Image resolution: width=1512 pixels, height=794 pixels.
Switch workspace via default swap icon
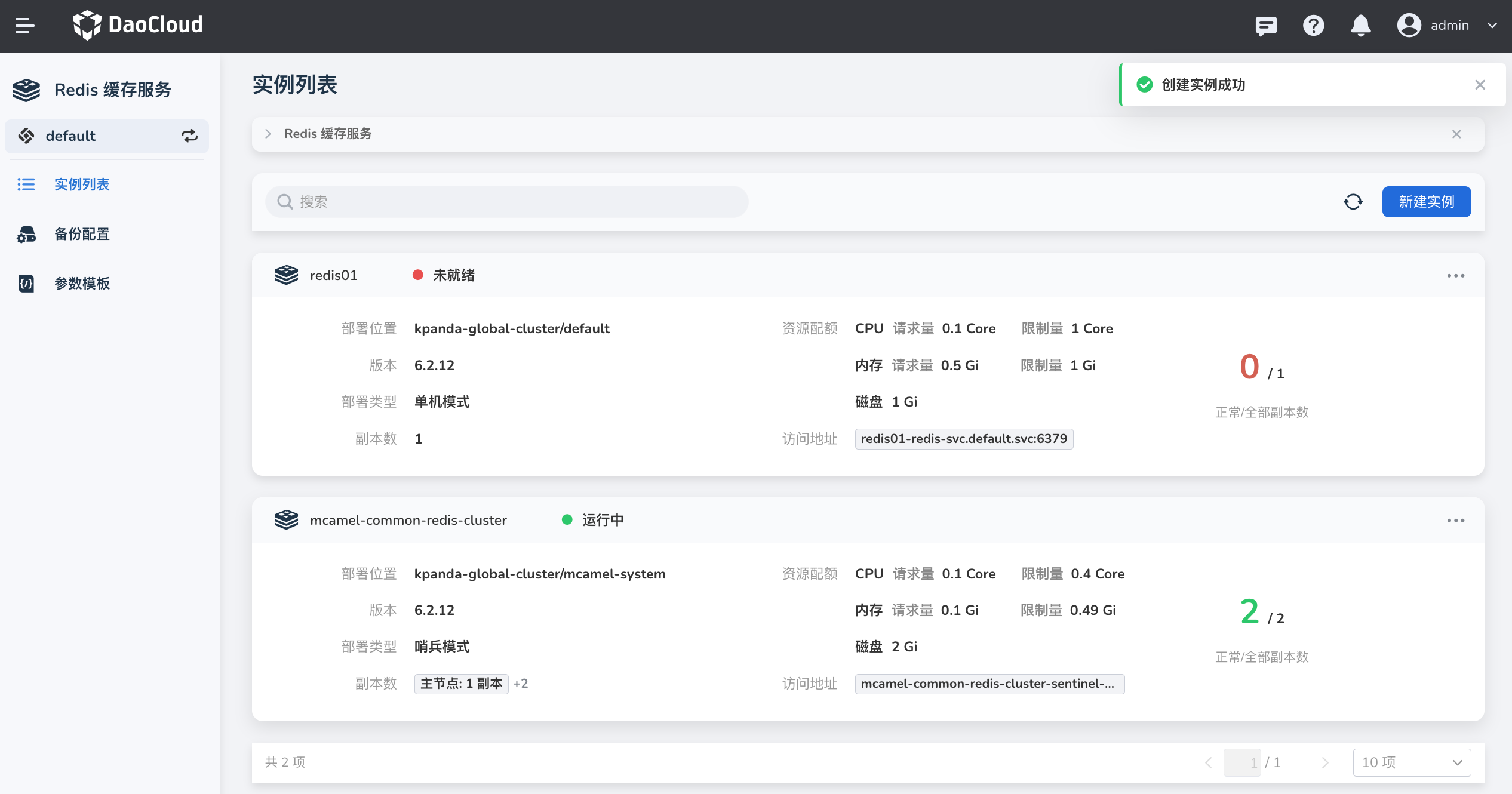(x=189, y=136)
